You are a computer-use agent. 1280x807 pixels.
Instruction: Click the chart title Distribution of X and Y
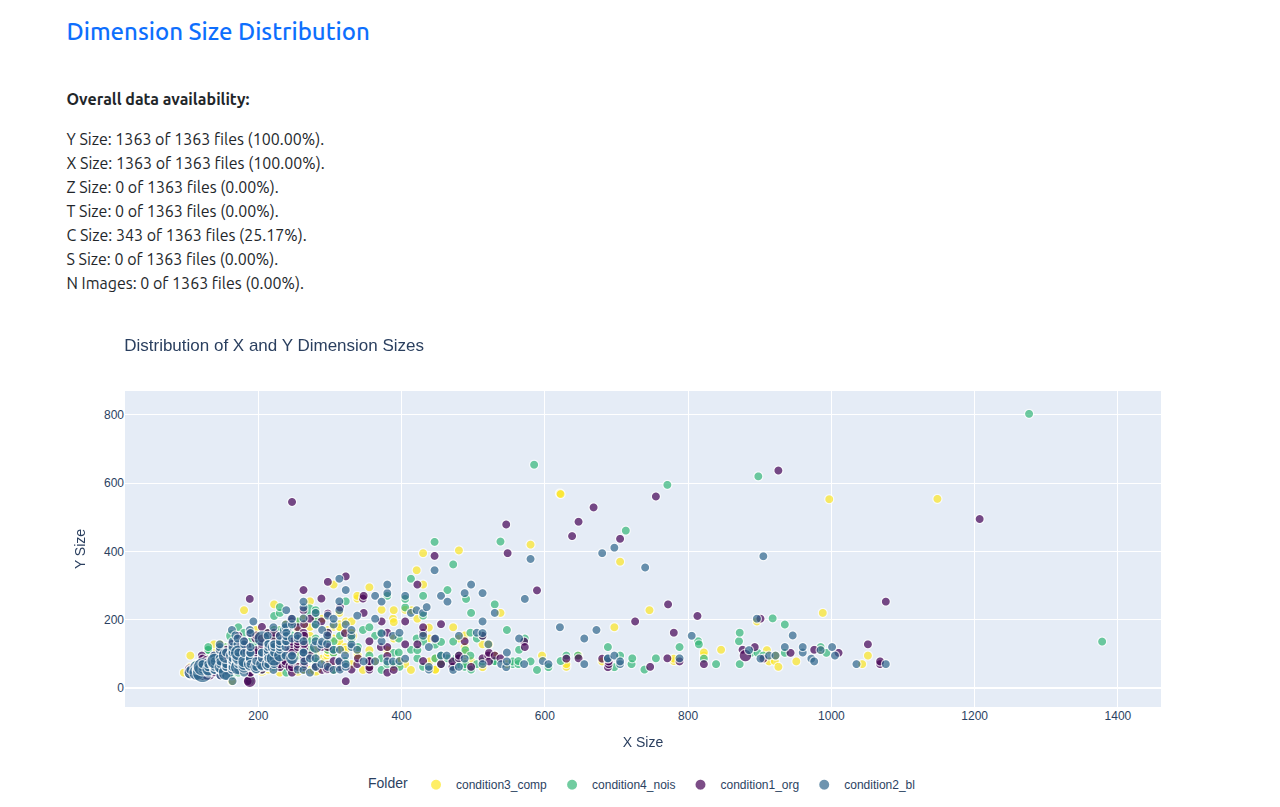274,345
